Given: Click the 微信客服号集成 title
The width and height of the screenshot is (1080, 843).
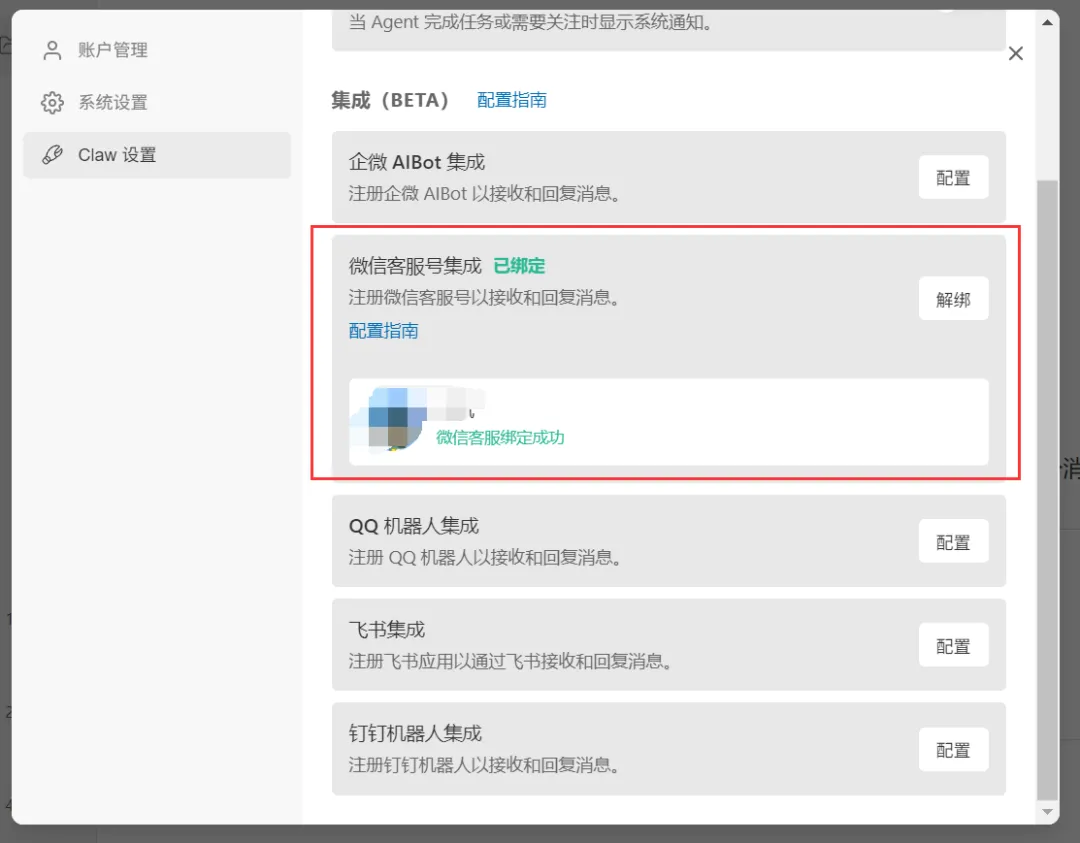Looking at the screenshot, I should point(415,266).
